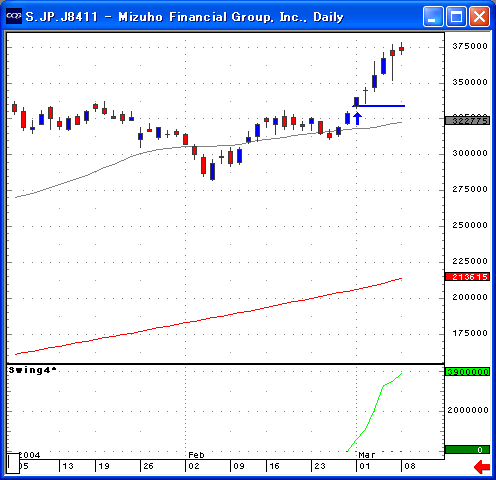Screen dimensions: 496x480
Task: Click the 275000 price axis label
Action: point(470,189)
